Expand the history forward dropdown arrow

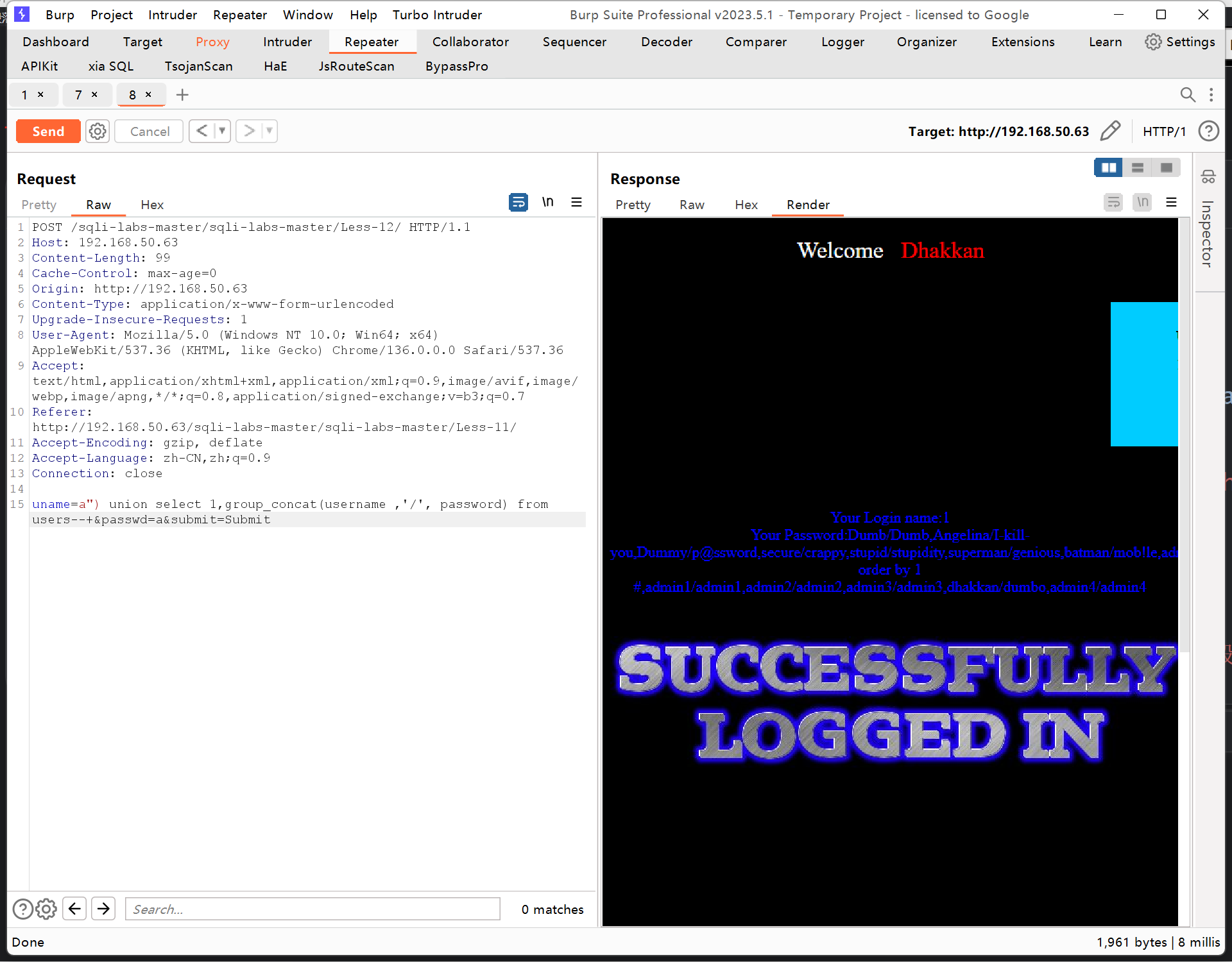269,131
